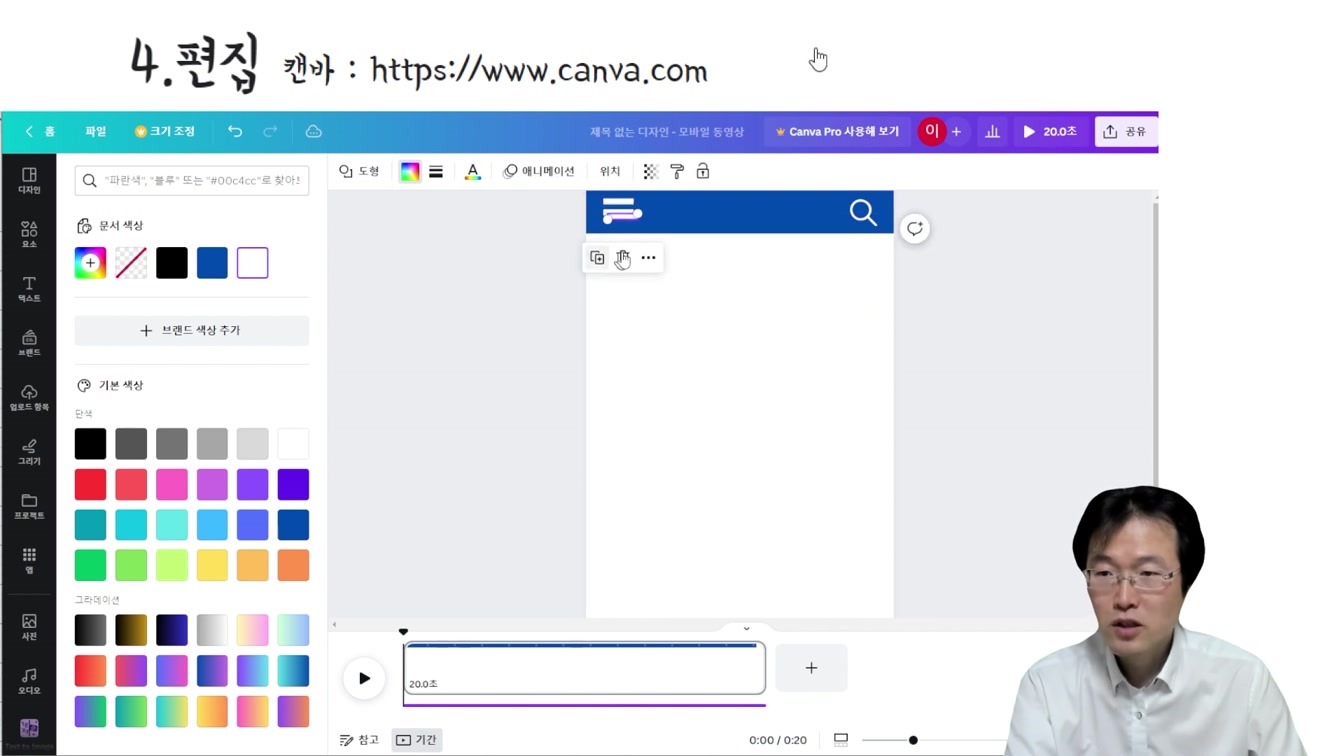Image resolution: width=1344 pixels, height=756 pixels.
Task: Open the Apps (앱) sidebar panel
Action: click(x=29, y=560)
